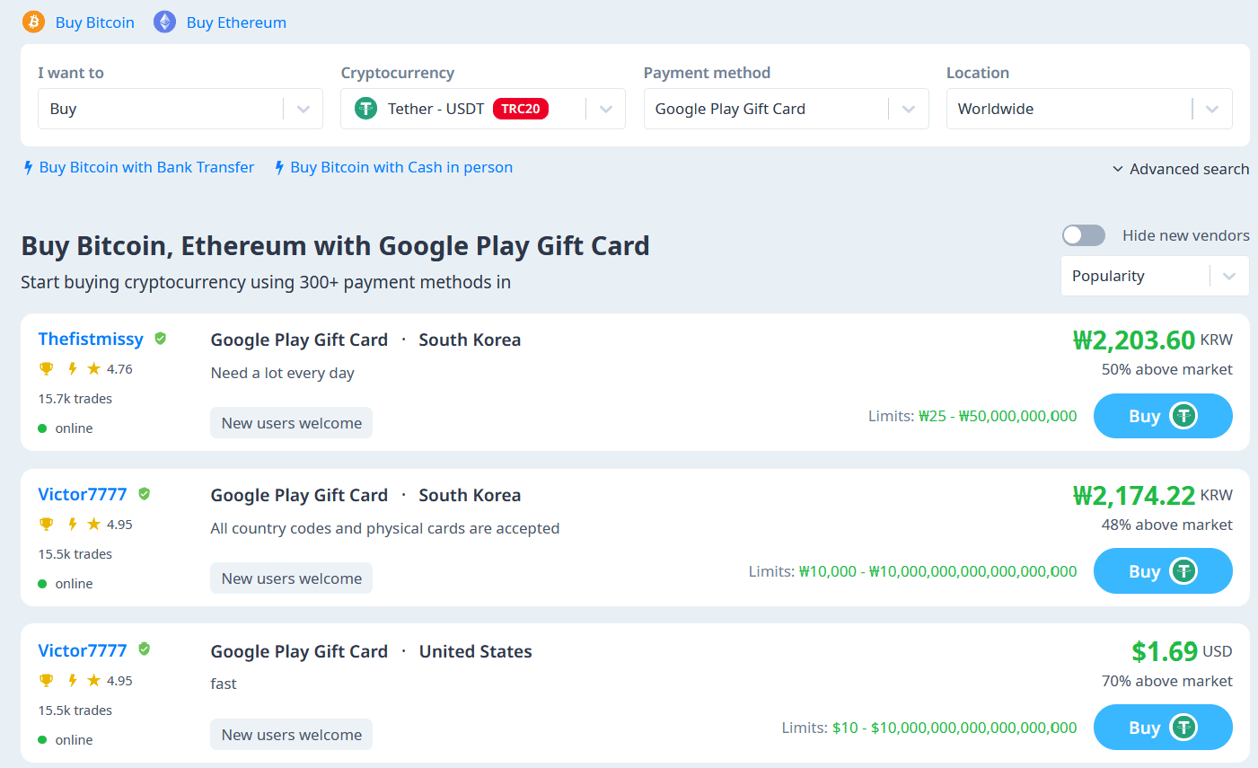Viewport: 1258px width, 768px height.
Task: Select Buy Bitcoin in the top menu
Action: (92, 21)
